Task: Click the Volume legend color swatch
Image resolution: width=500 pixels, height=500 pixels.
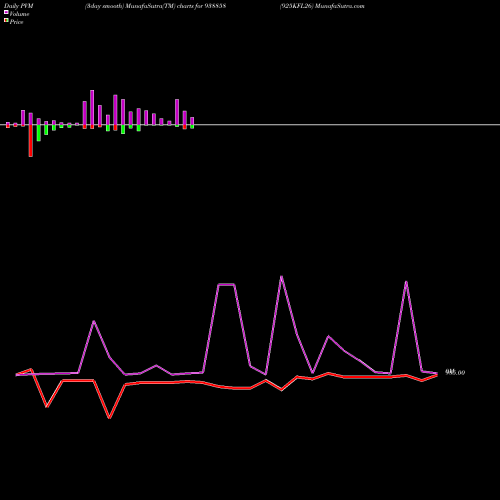Action: point(6,12)
